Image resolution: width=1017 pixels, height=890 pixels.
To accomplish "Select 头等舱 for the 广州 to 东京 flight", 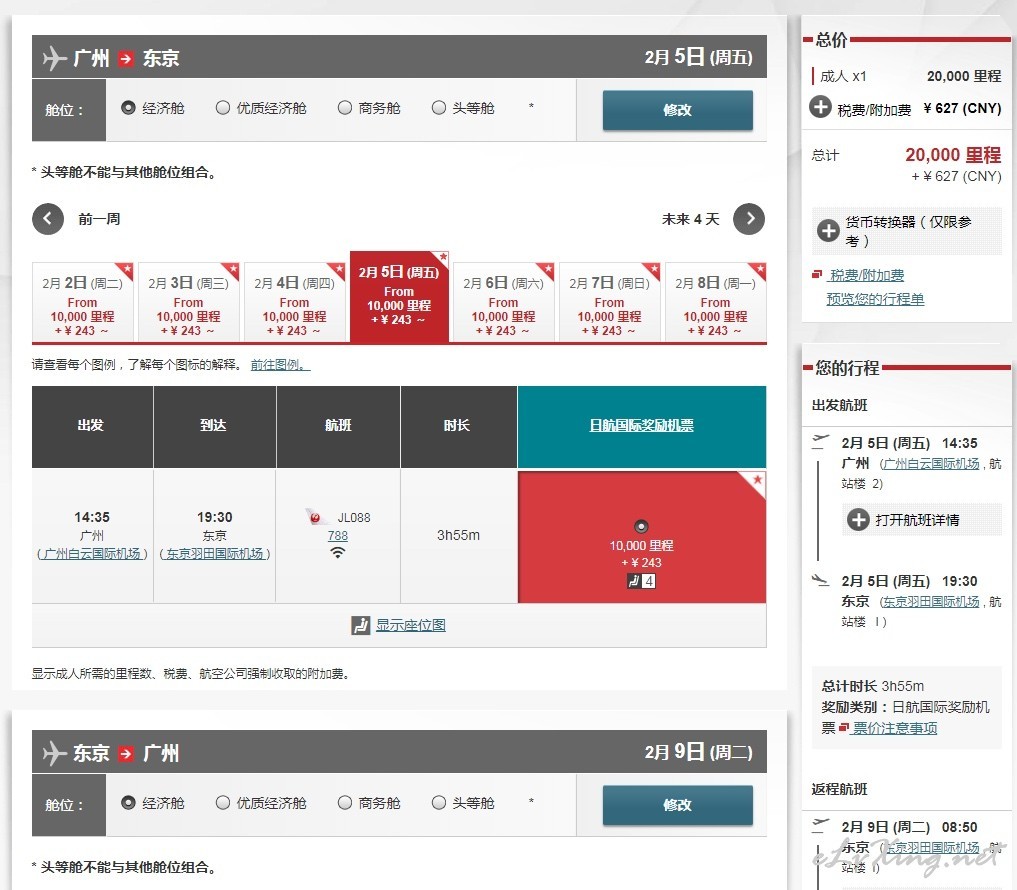I will (439, 108).
